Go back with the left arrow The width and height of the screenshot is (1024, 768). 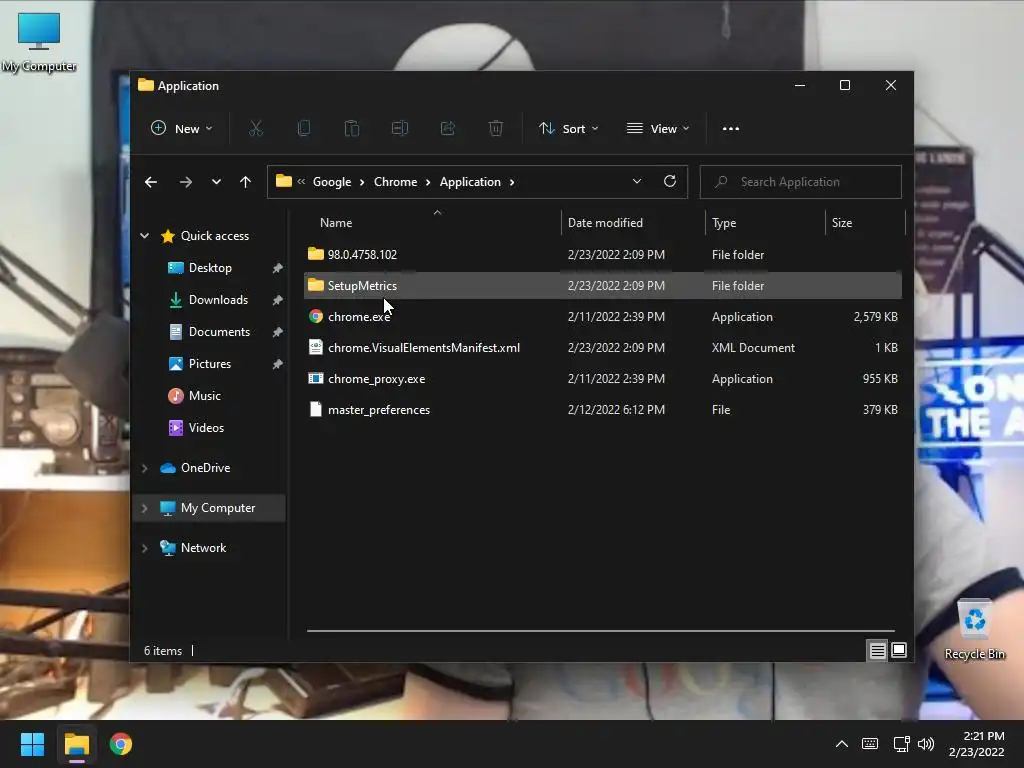click(151, 182)
